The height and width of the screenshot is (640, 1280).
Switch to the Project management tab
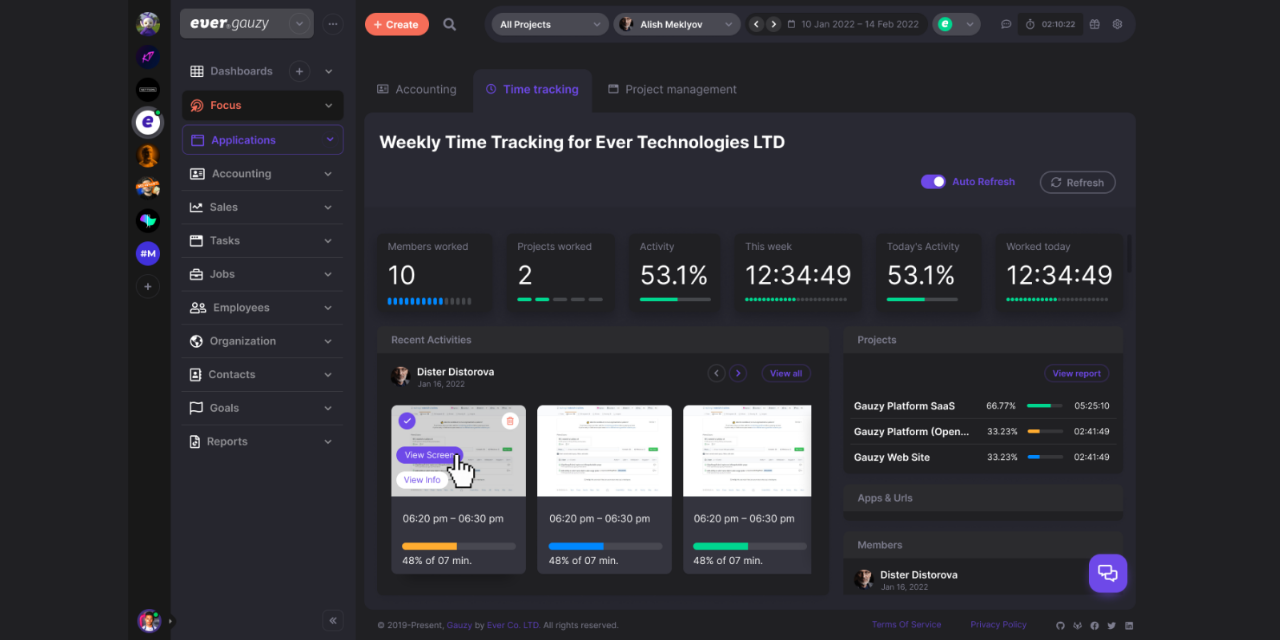point(671,89)
